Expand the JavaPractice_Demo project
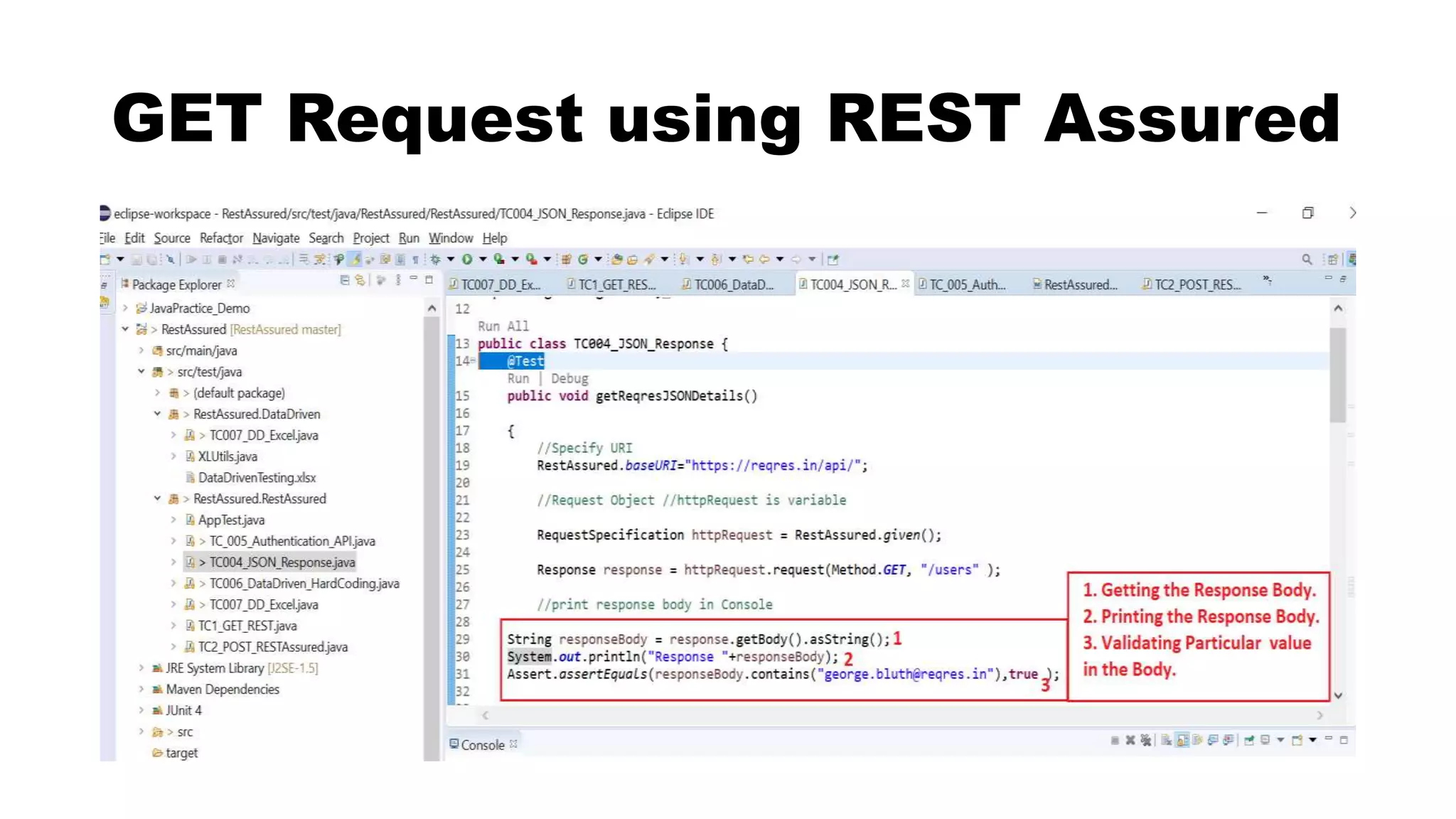This screenshot has width=1456, height=819. click(125, 308)
